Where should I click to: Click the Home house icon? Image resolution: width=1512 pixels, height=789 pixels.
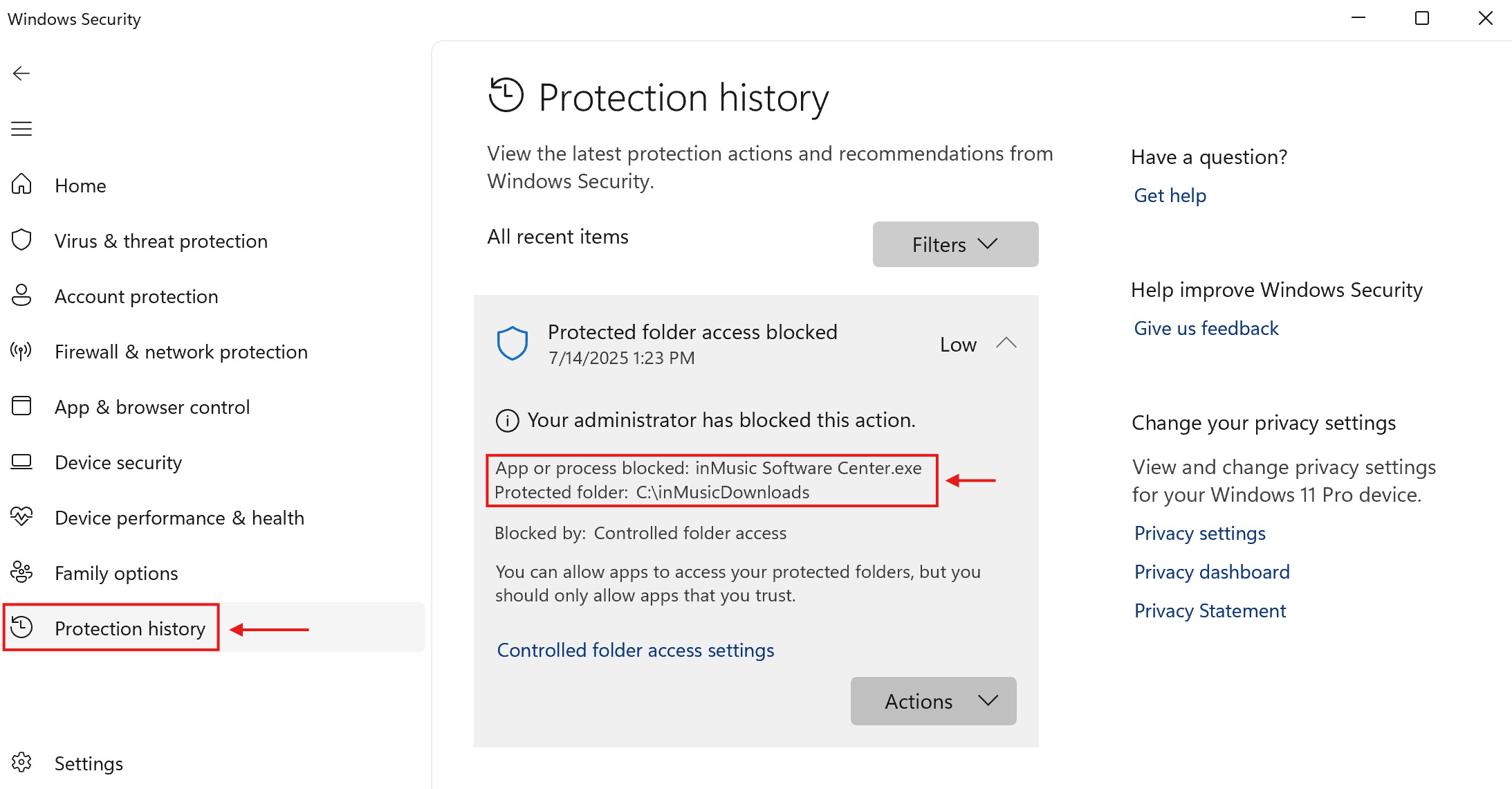pos(21,185)
